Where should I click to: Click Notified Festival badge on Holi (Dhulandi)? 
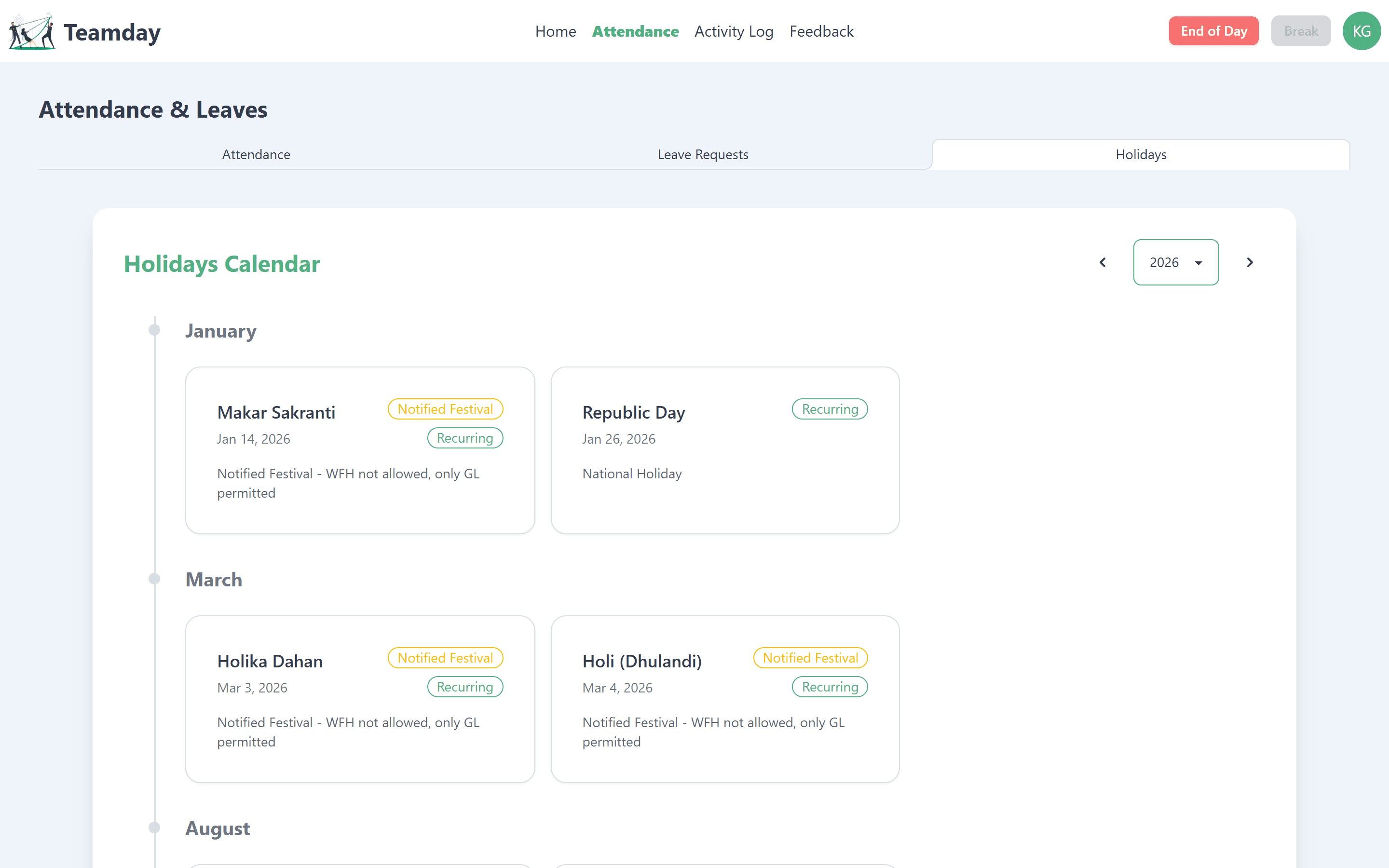pyautogui.click(x=810, y=658)
